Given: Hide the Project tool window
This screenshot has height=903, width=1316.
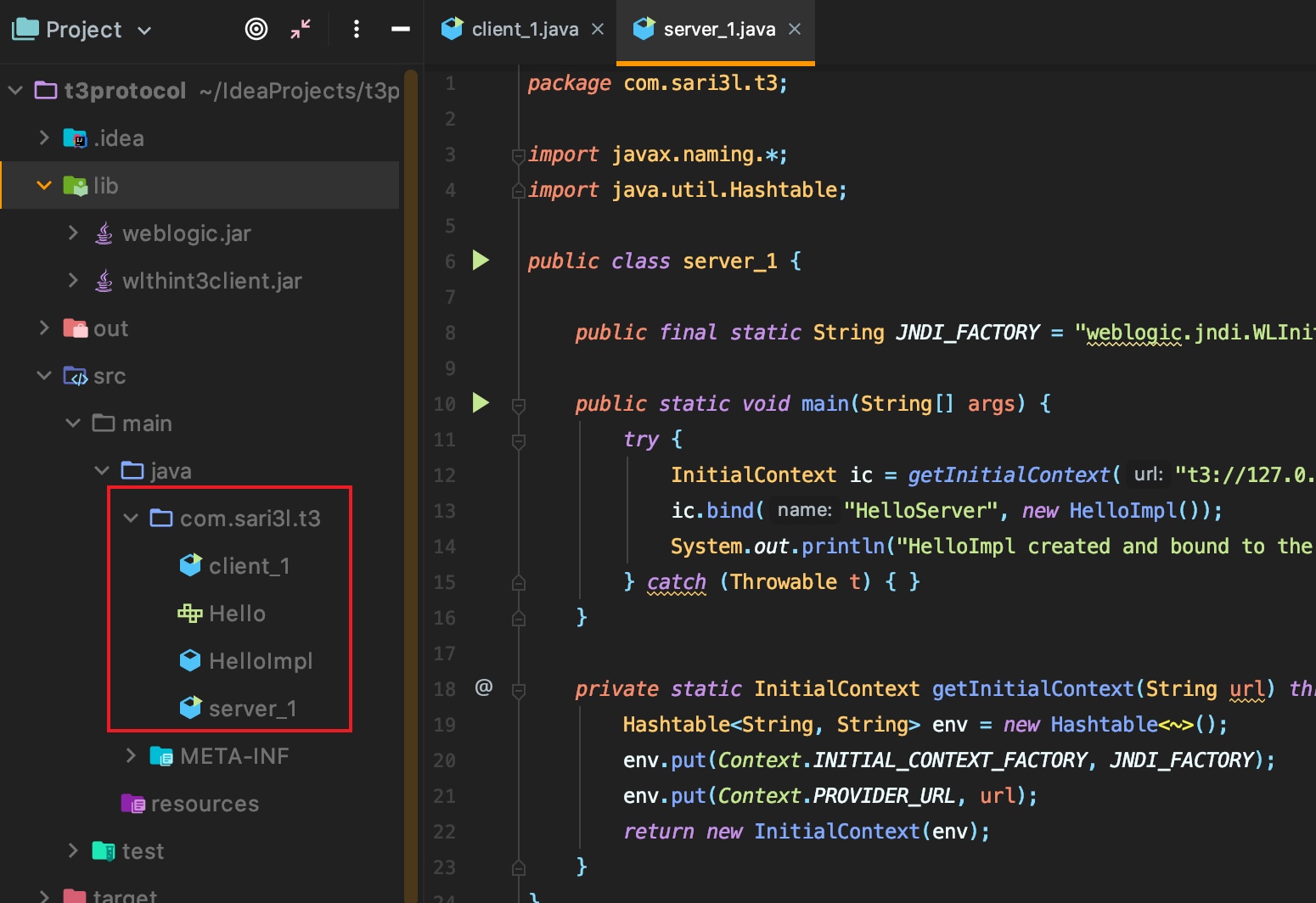Looking at the screenshot, I should click(401, 29).
